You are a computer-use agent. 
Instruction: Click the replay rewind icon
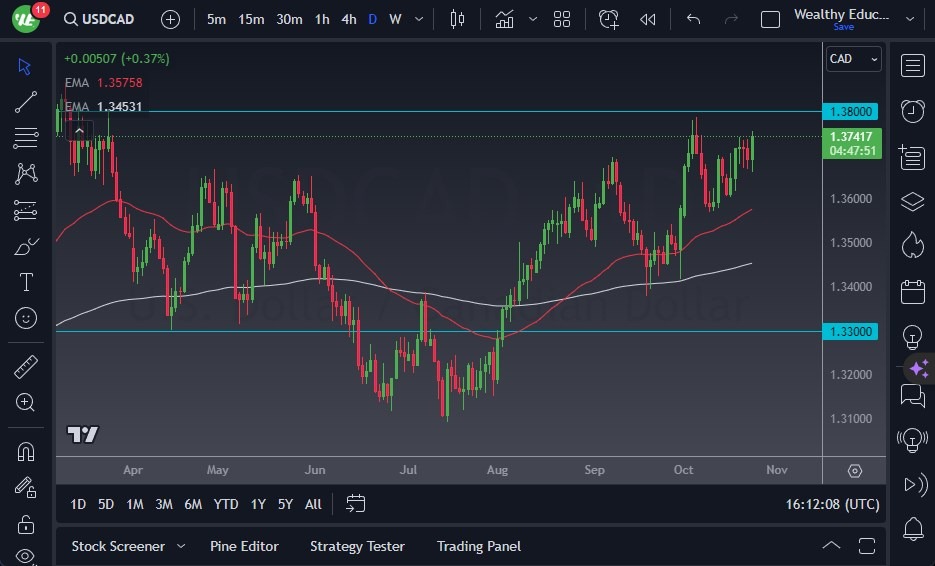[648, 19]
